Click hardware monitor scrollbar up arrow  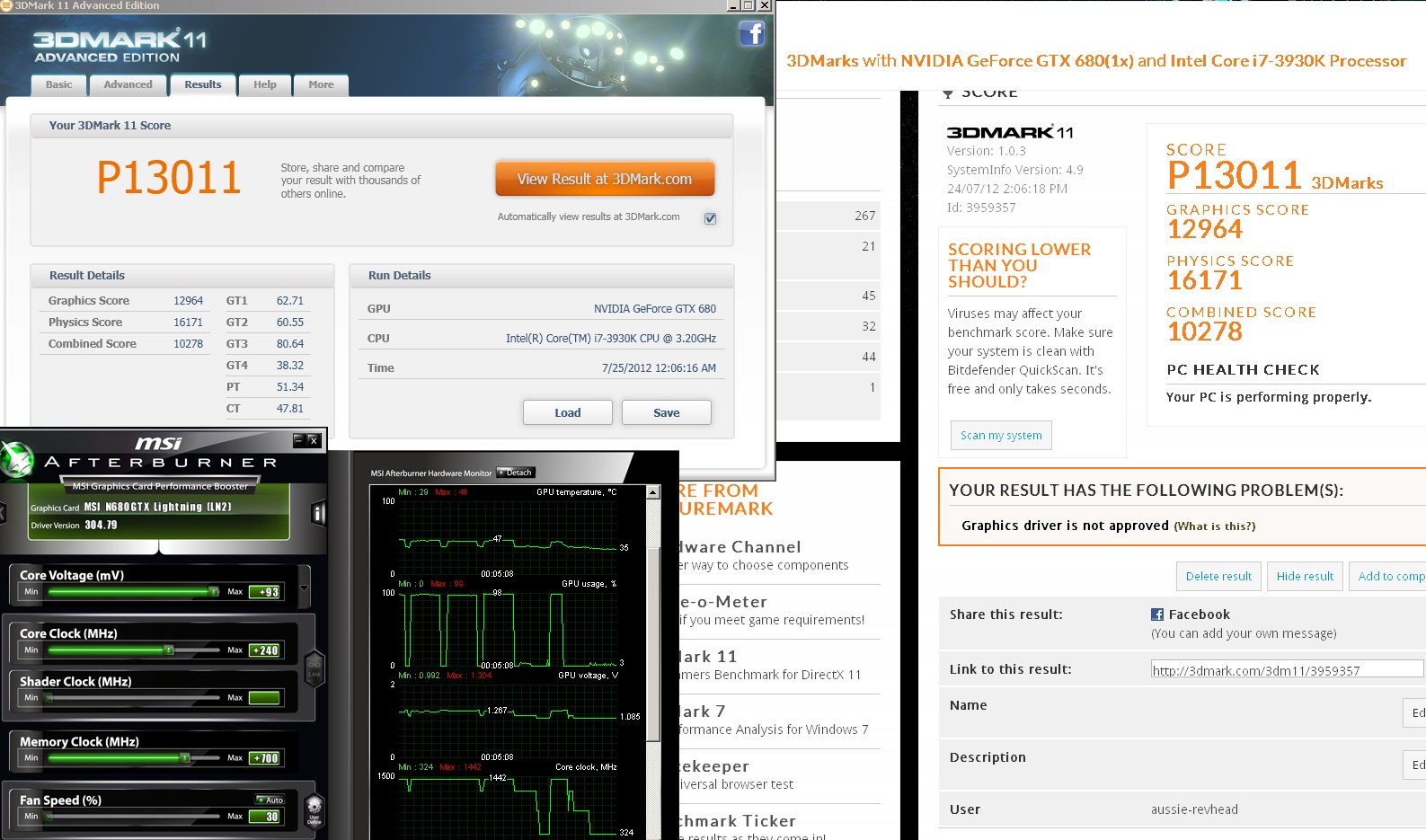(x=653, y=492)
